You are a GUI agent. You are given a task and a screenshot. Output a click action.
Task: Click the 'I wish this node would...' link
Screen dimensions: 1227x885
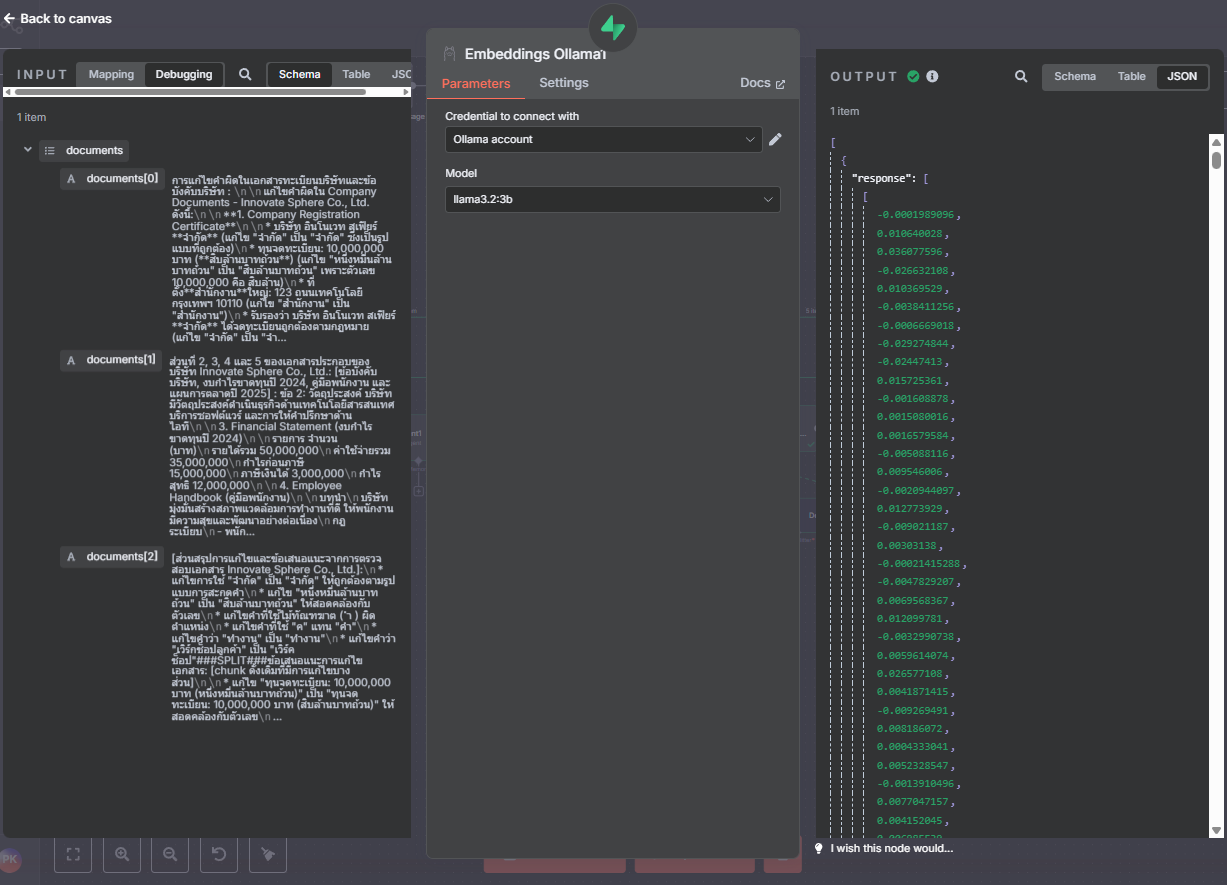point(891,848)
